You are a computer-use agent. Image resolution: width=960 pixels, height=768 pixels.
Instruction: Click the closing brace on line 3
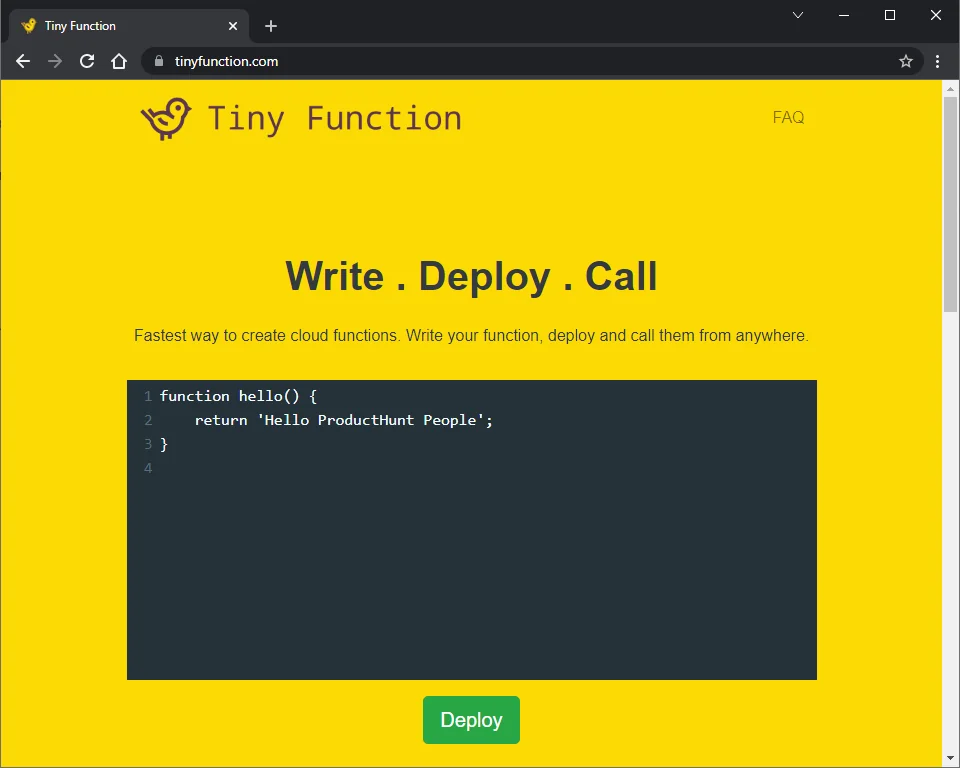pyautogui.click(x=163, y=444)
